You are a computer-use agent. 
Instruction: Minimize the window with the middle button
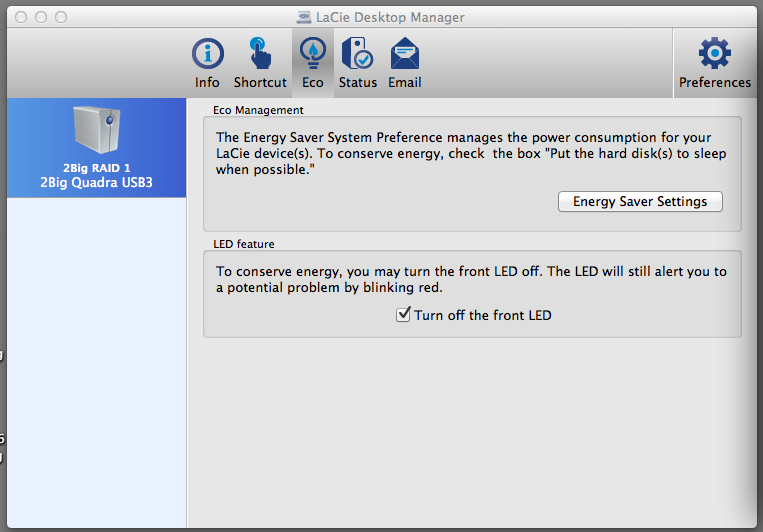click(41, 18)
